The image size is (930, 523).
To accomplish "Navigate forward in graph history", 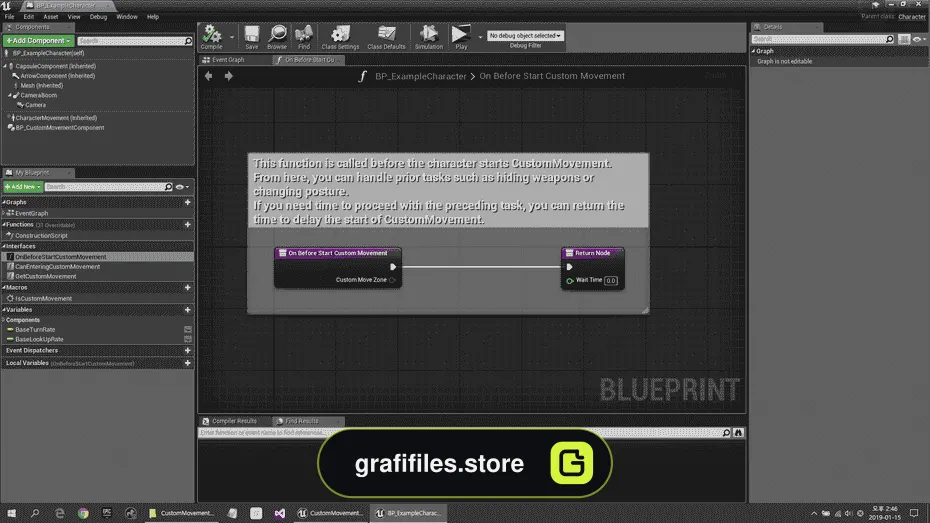I will pos(228,76).
